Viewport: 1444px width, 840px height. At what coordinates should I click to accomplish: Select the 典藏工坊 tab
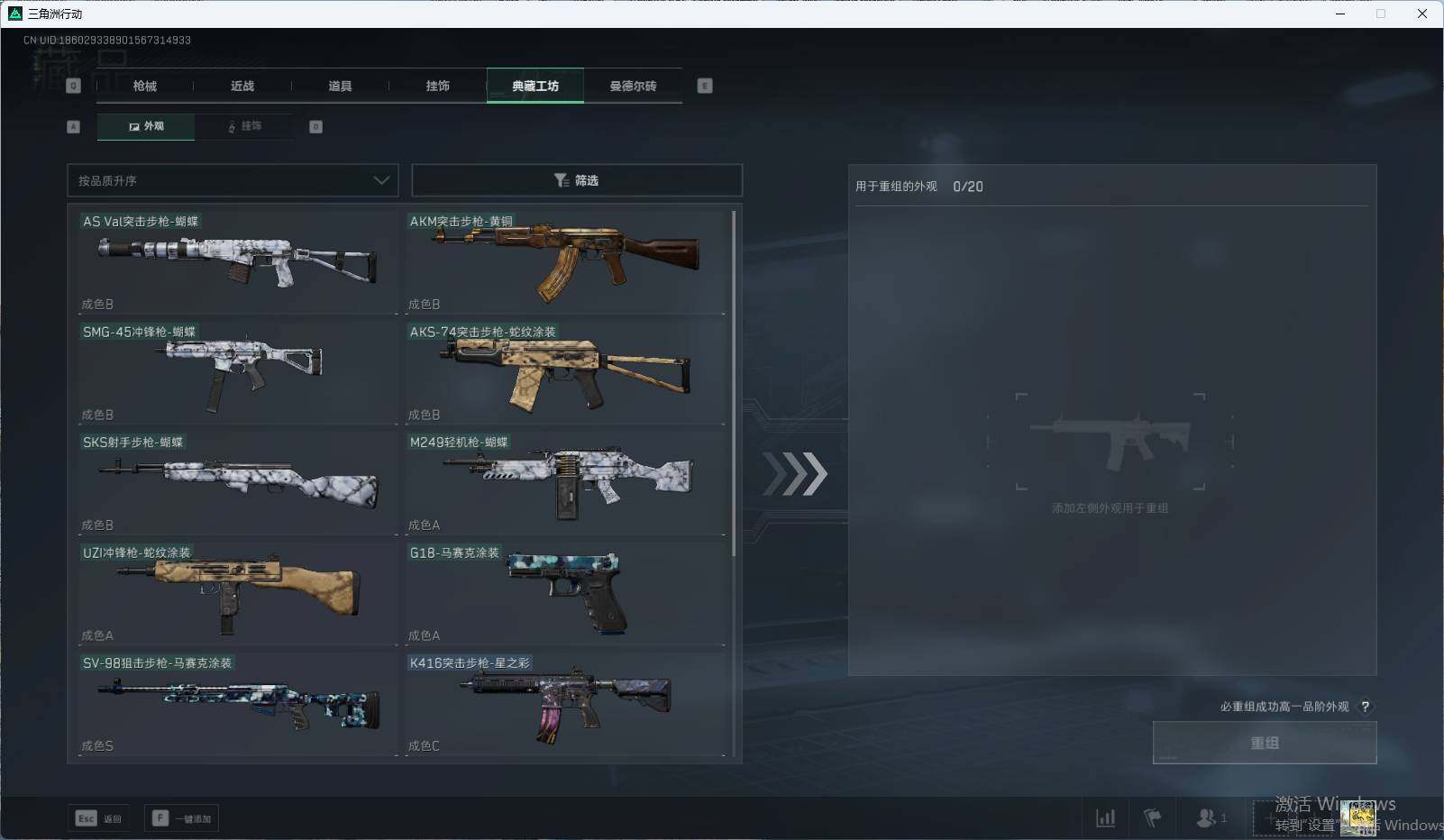[x=535, y=86]
